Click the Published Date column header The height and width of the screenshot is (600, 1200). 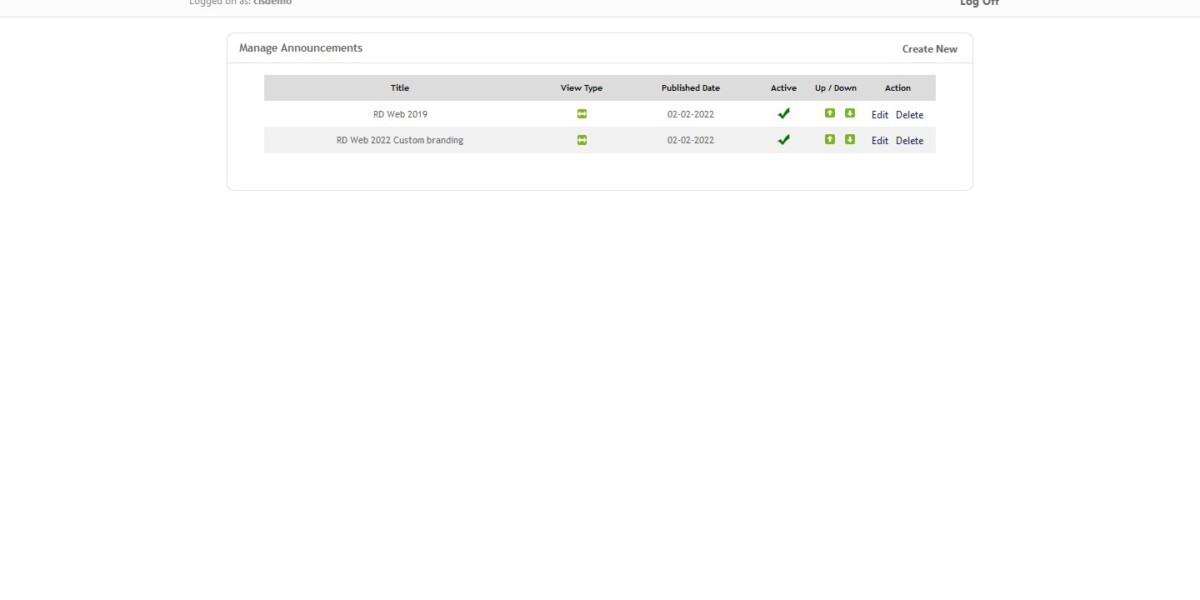690,88
